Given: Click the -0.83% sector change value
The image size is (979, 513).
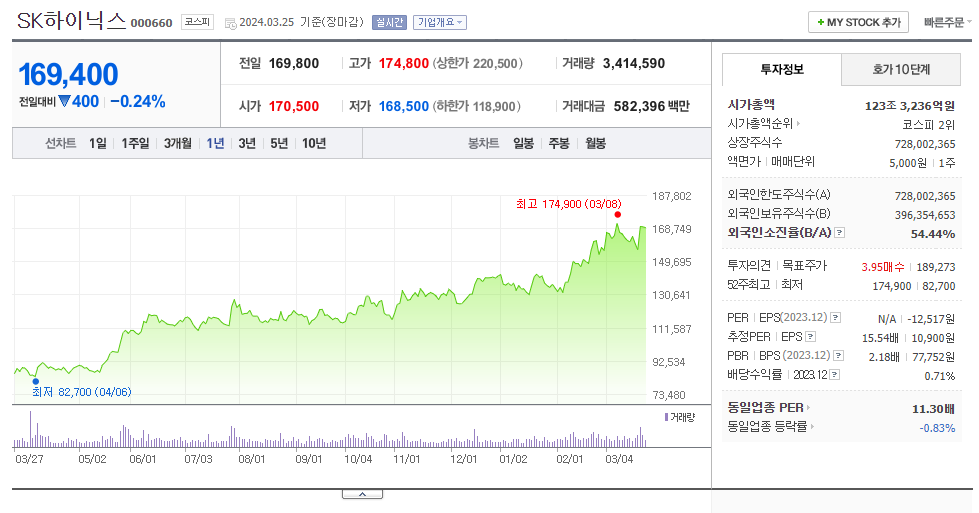Looking at the screenshot, I should pos(937,428).
